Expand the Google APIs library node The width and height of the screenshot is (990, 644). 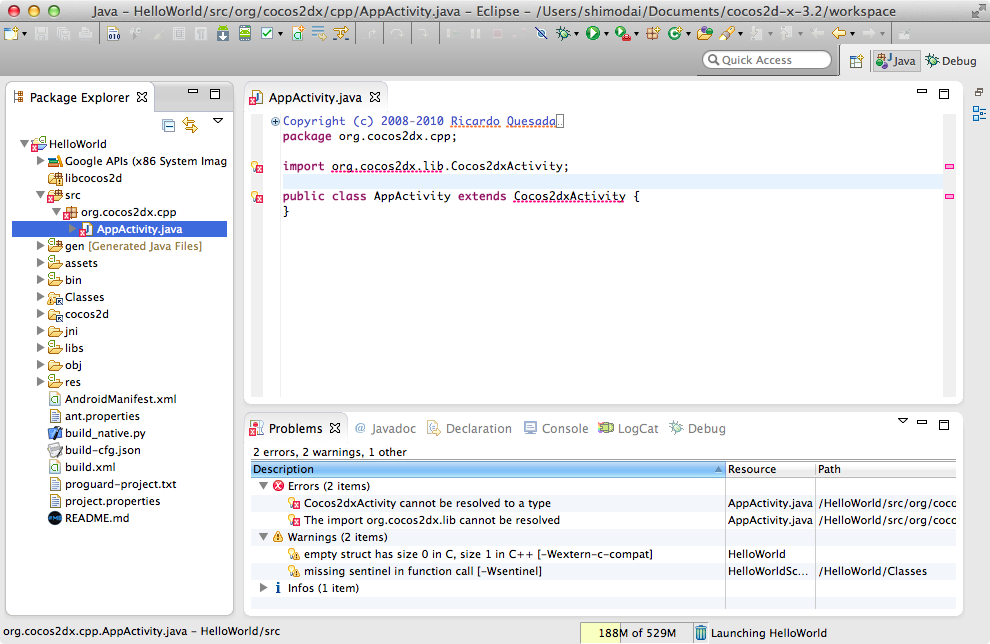point(40,160)
